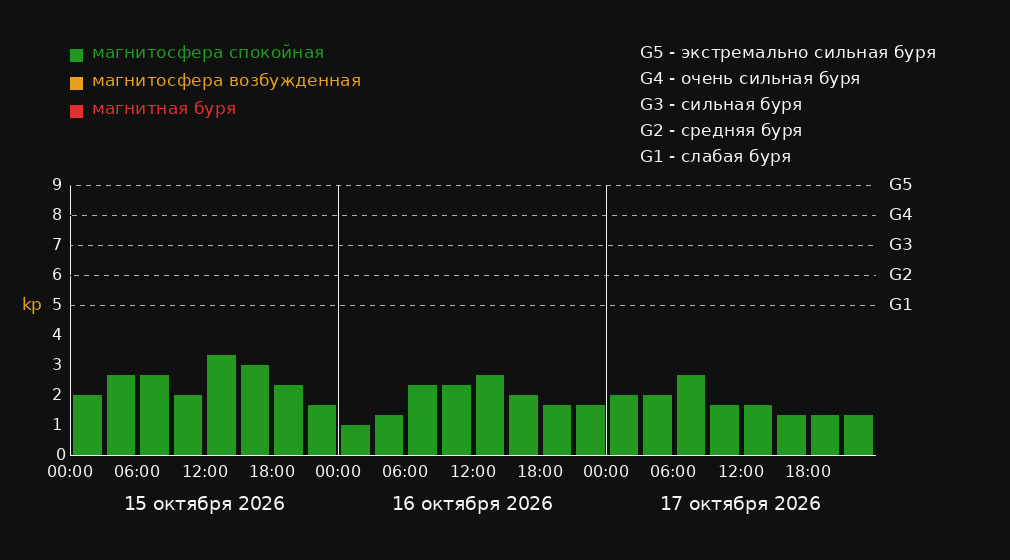
Task: Select the '17 октября 2026' date label
Action: [740, 504]
